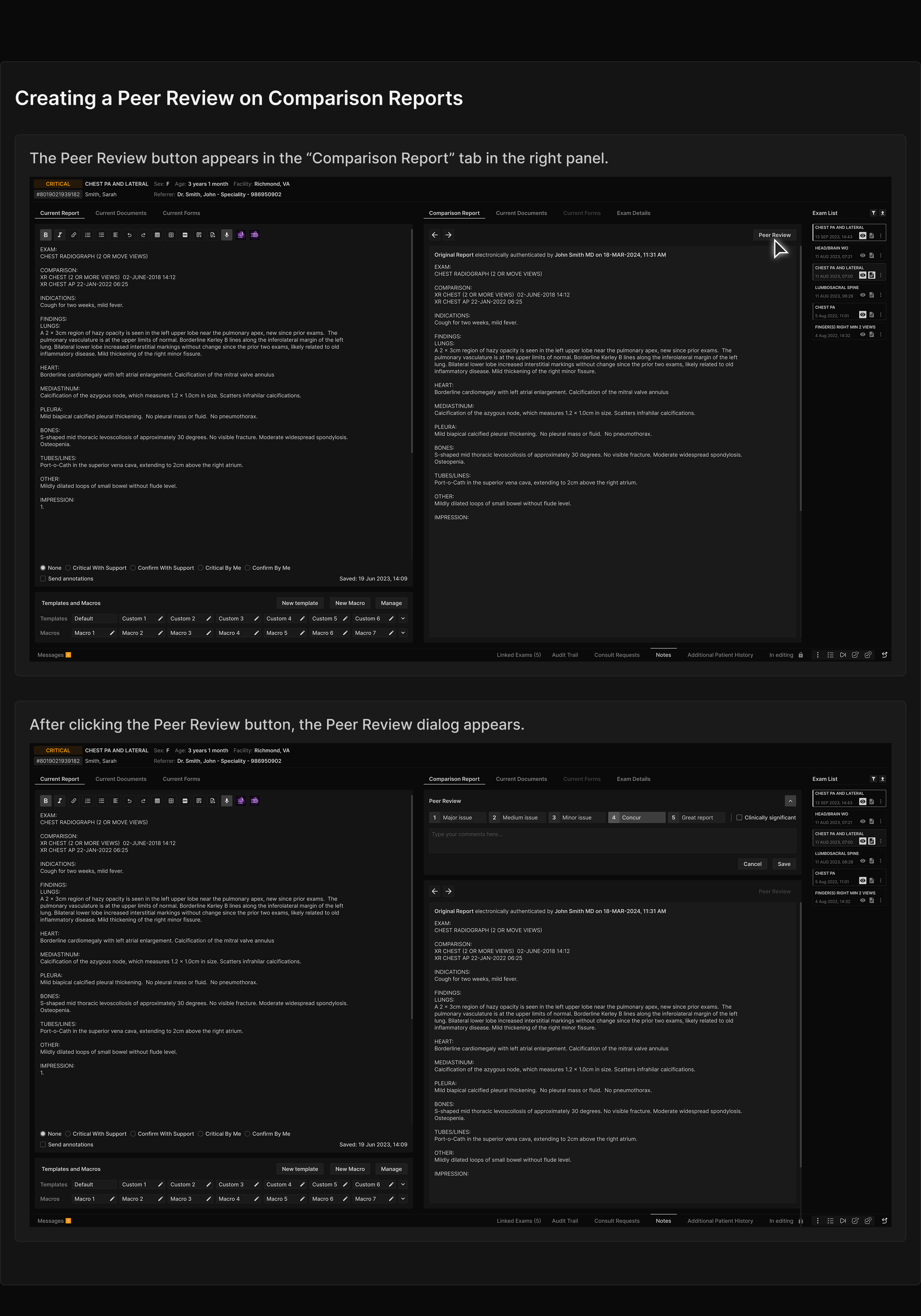Toggle the eye for FINGER(S) RIGHT MIN 2 VIEWS in the upper mockup

coord(862,335)
